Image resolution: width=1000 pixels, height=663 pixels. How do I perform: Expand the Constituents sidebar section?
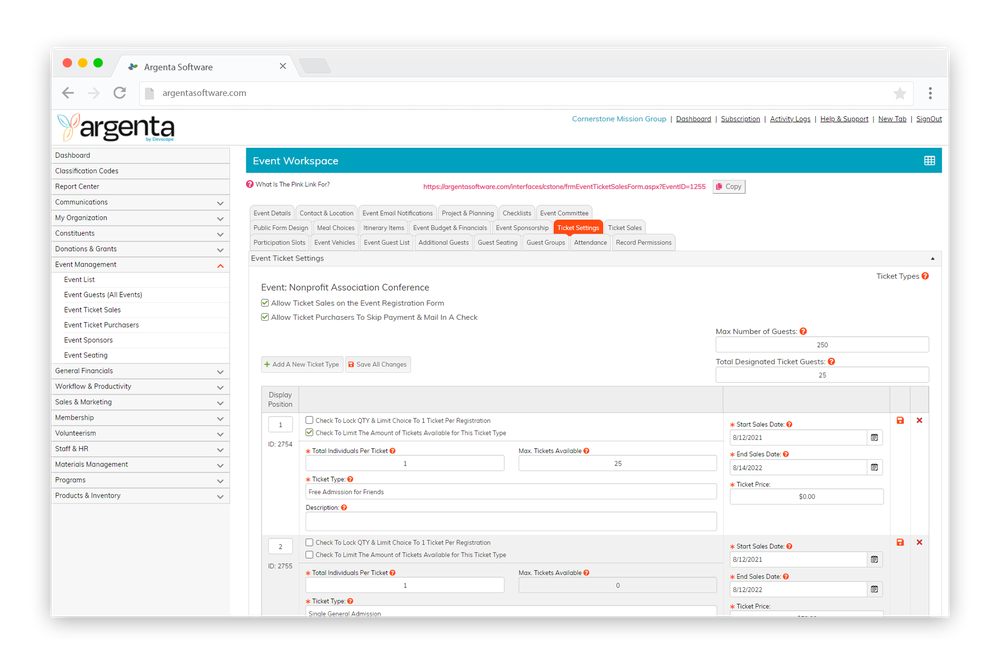pyautogui.click(x=140, y=234)
